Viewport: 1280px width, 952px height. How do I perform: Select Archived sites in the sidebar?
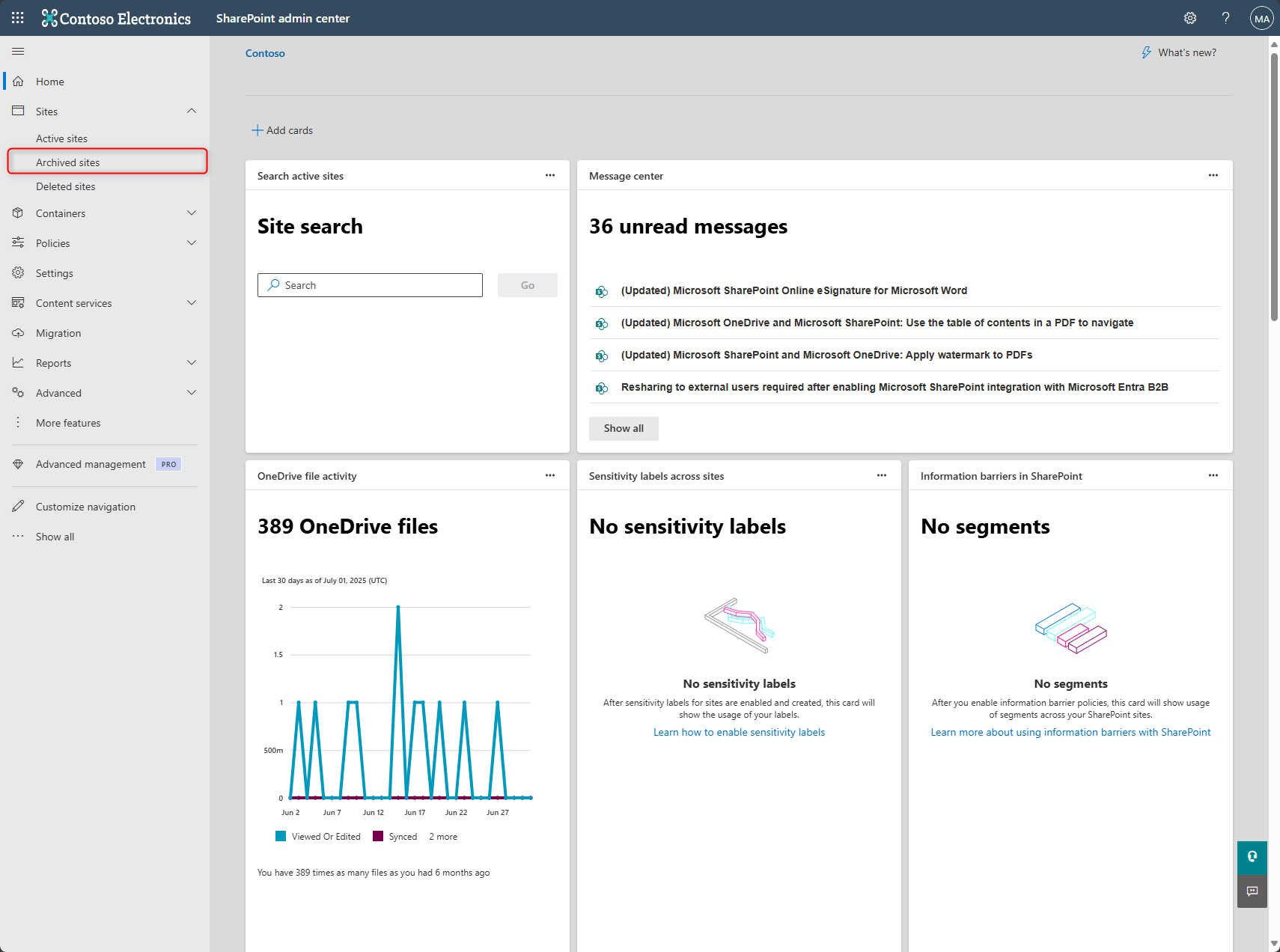(67, 162)
